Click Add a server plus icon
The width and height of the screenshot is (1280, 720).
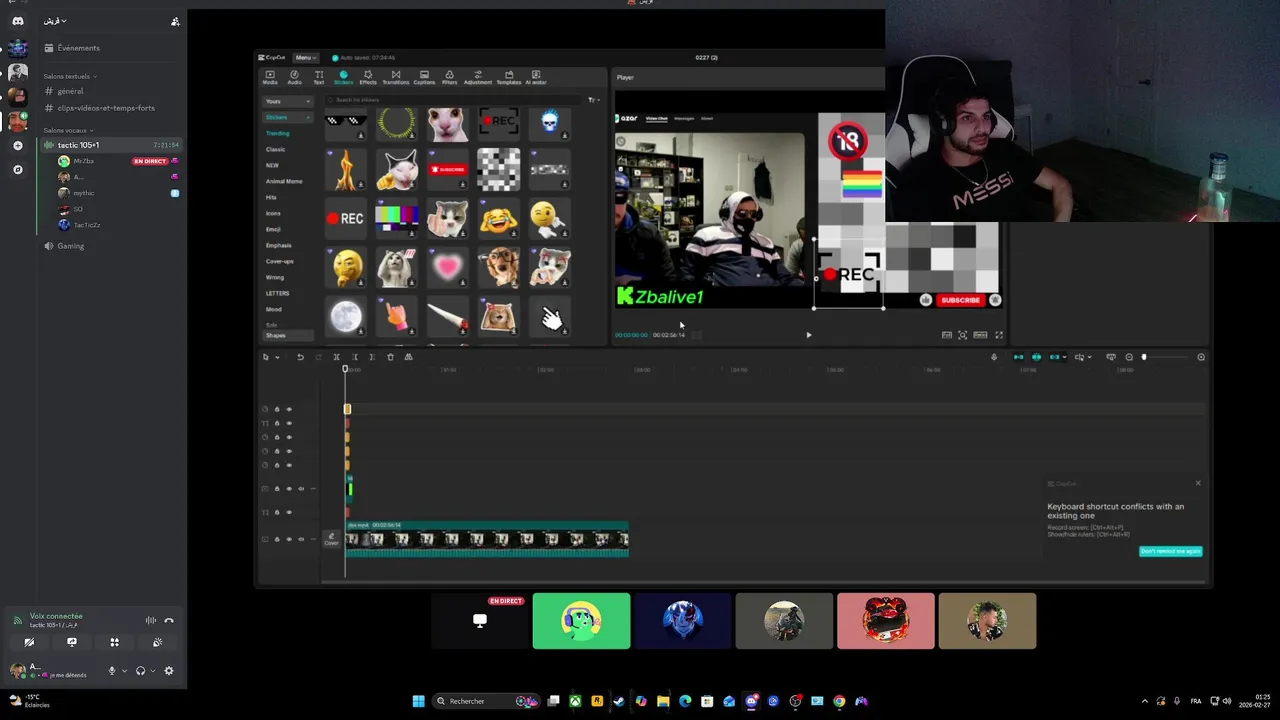click(x=17, y=146)
